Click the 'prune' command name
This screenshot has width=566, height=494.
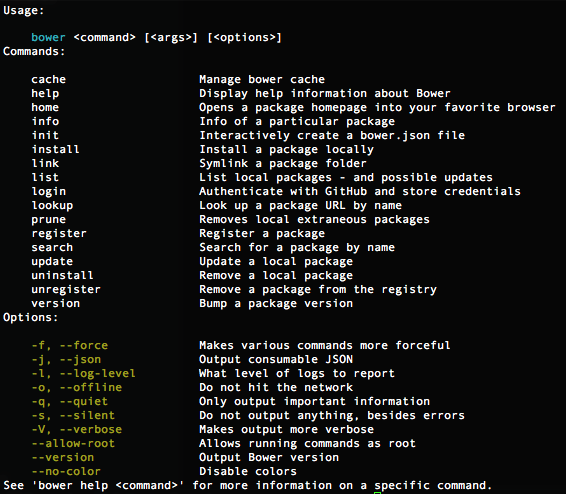[48, 220]
